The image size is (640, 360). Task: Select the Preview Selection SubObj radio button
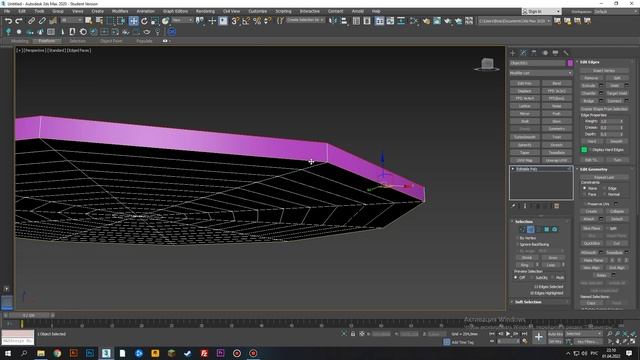click(x=532, y=278)
